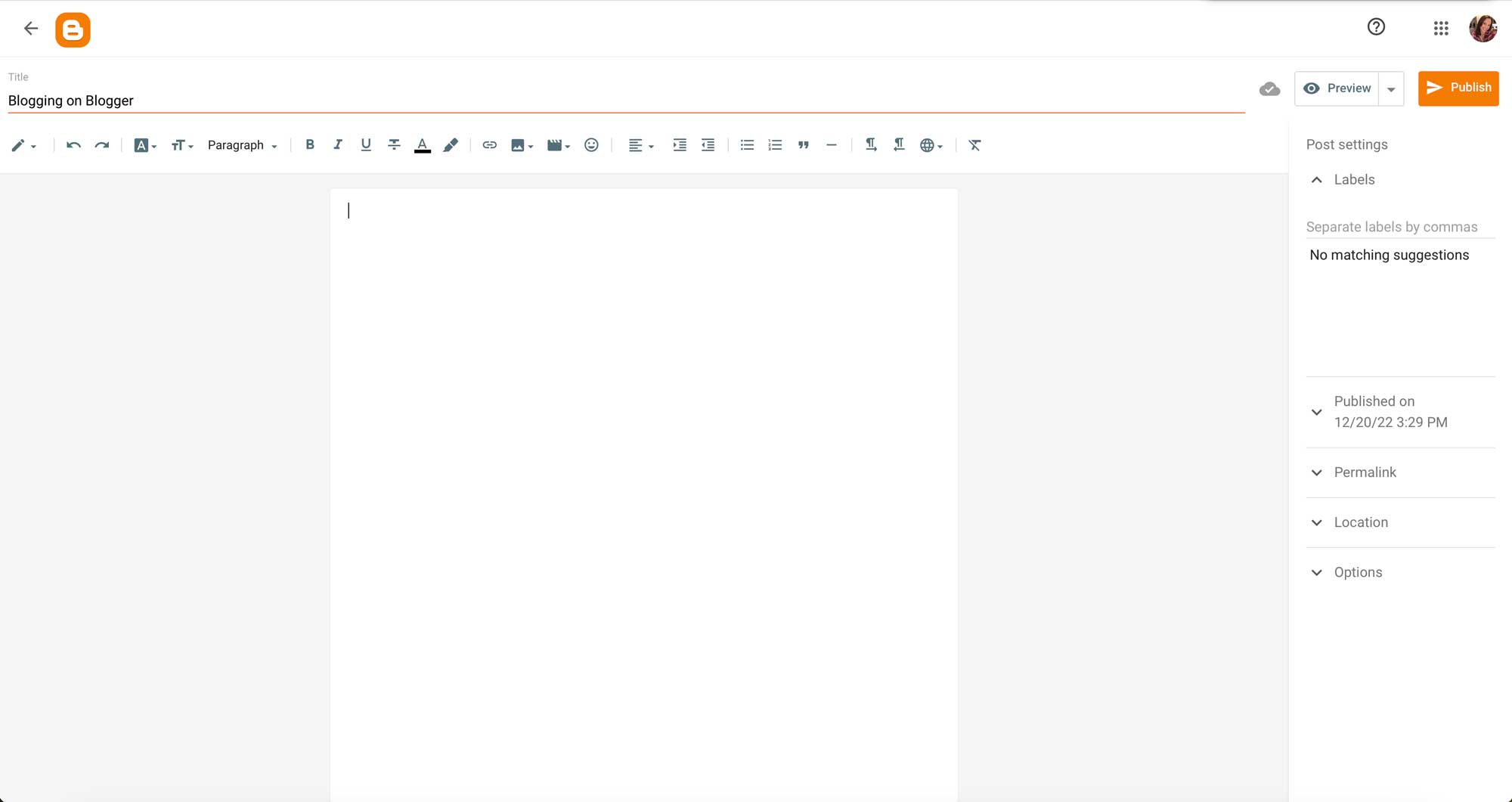
Task: Collapse the Labels section
Action: (1317, 180)
